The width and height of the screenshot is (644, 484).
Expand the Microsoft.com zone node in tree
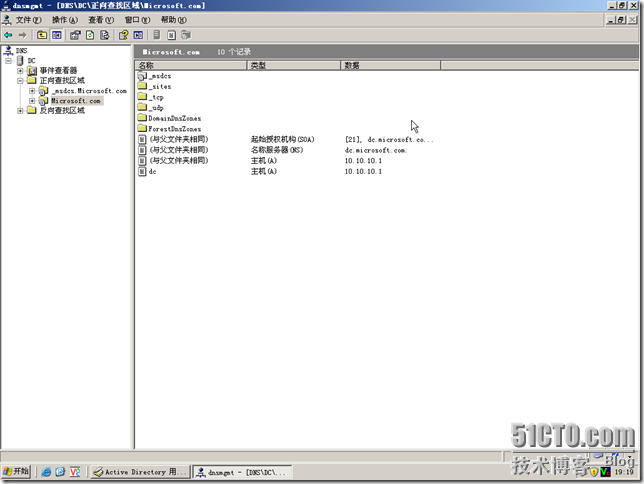[x=32, y=101]
